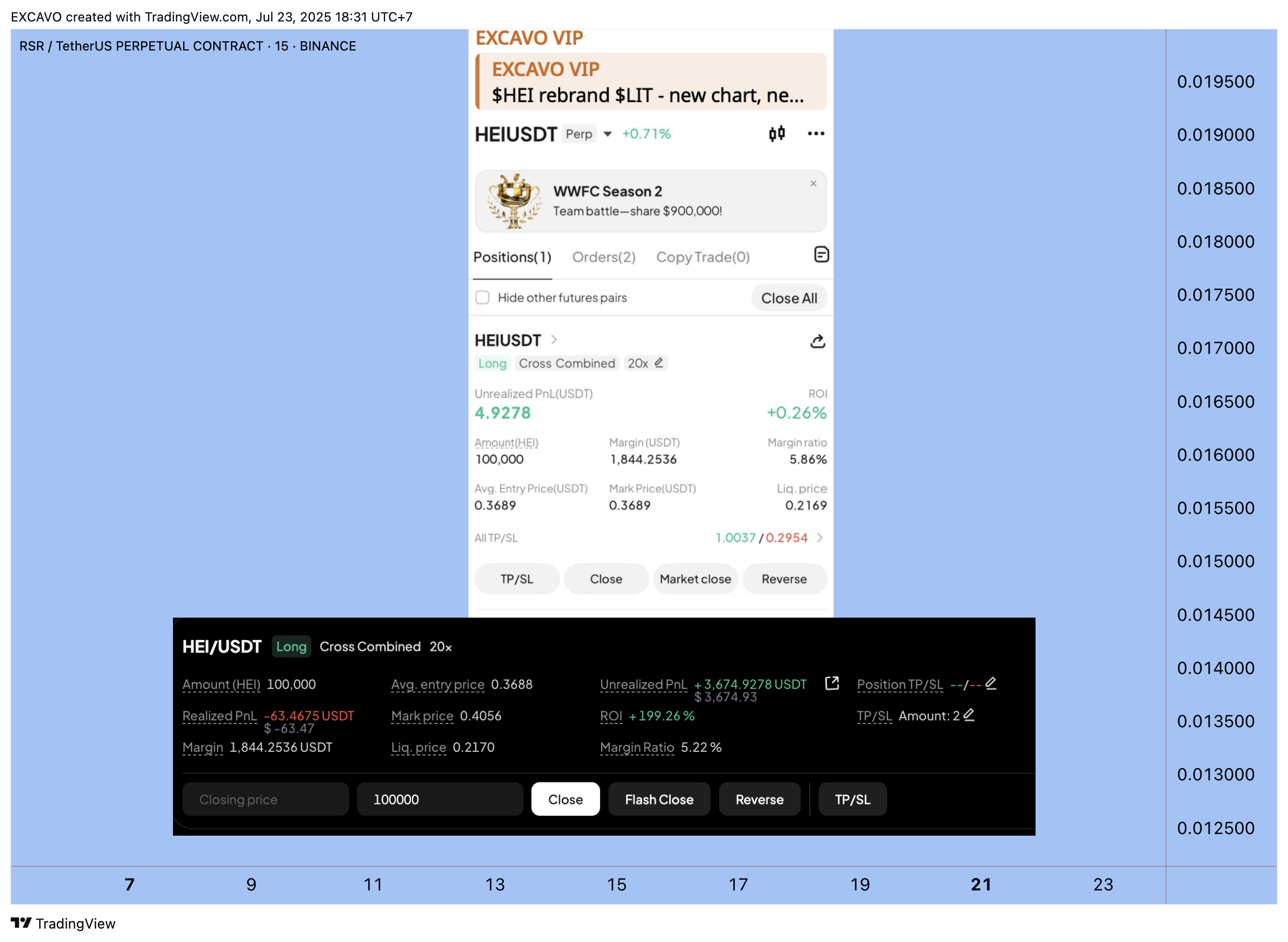Export unrealized PnL via the share icon
This screenshot has height=942, width=1288.
[x=832, y=683]
